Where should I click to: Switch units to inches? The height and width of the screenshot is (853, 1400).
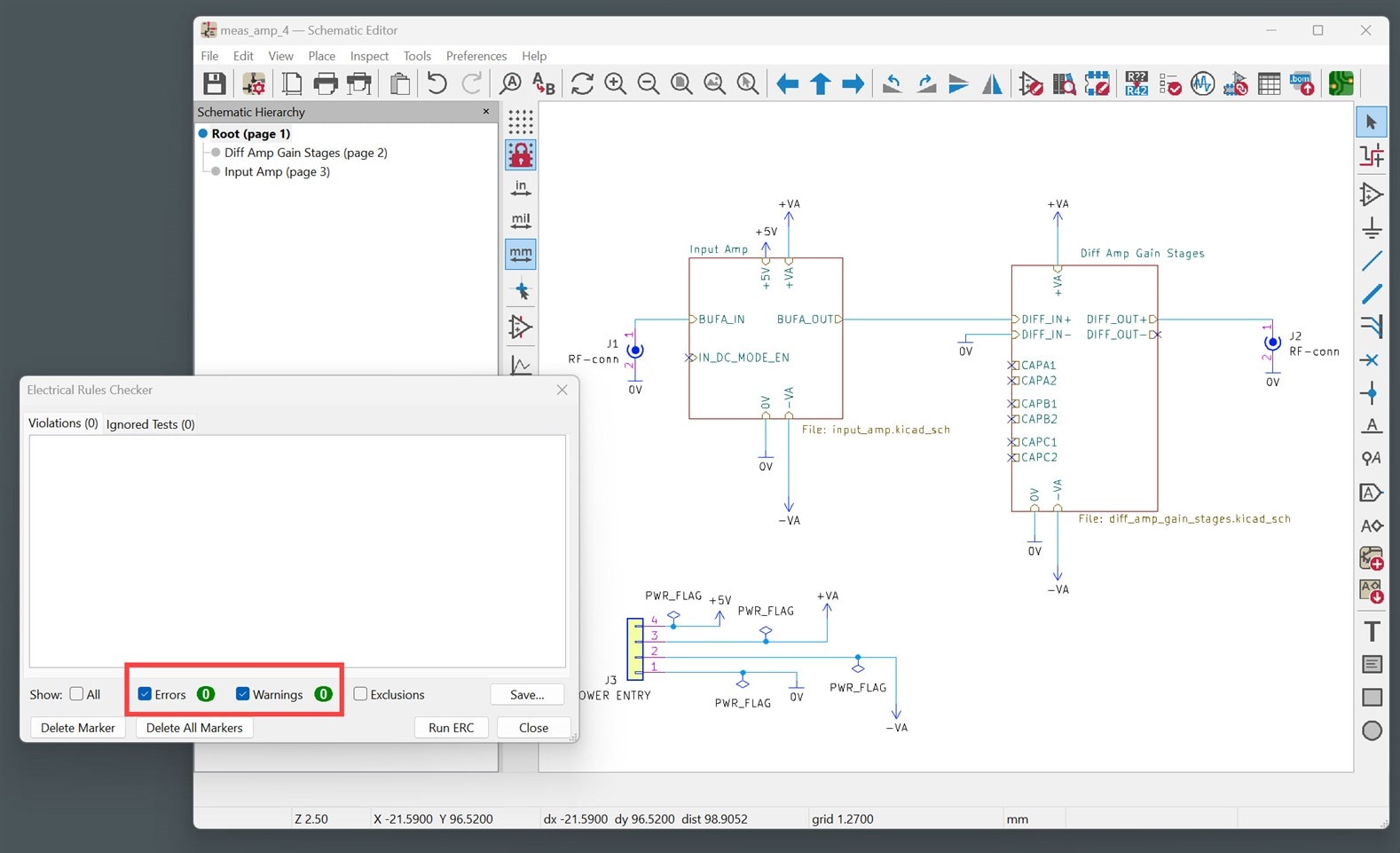[521, 188]
